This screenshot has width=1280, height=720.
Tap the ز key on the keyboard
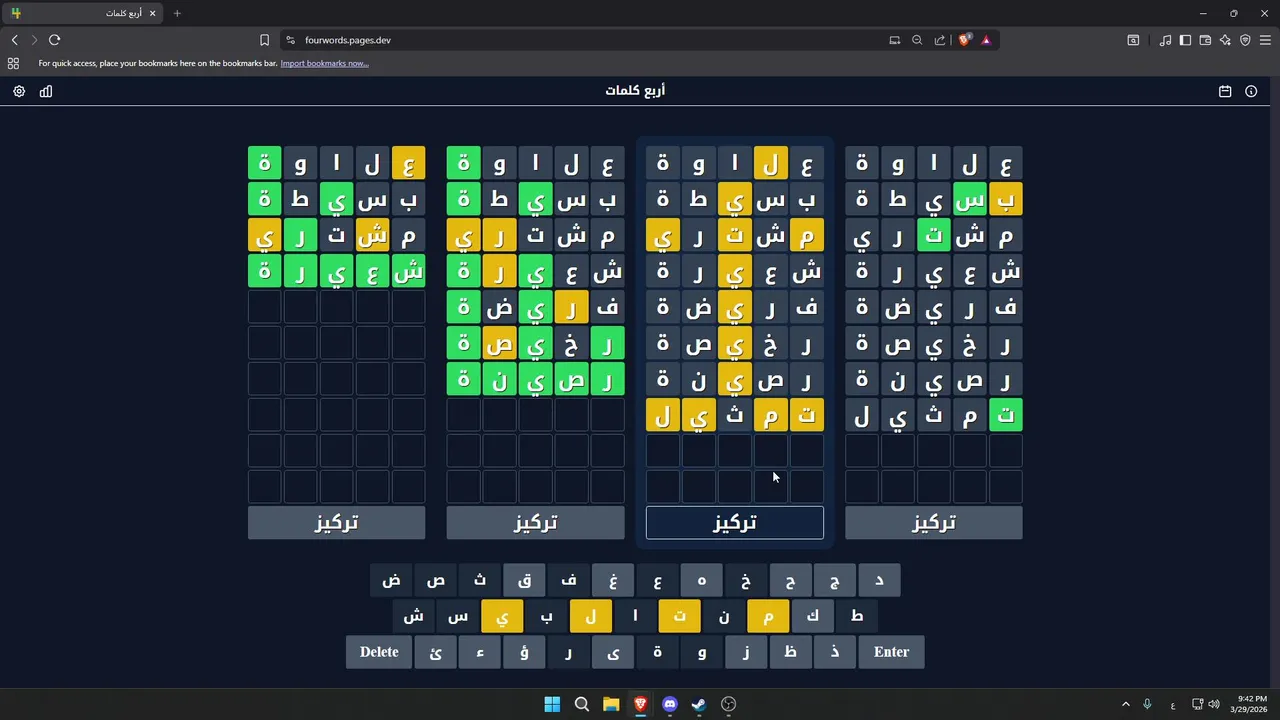pos(746,652)
